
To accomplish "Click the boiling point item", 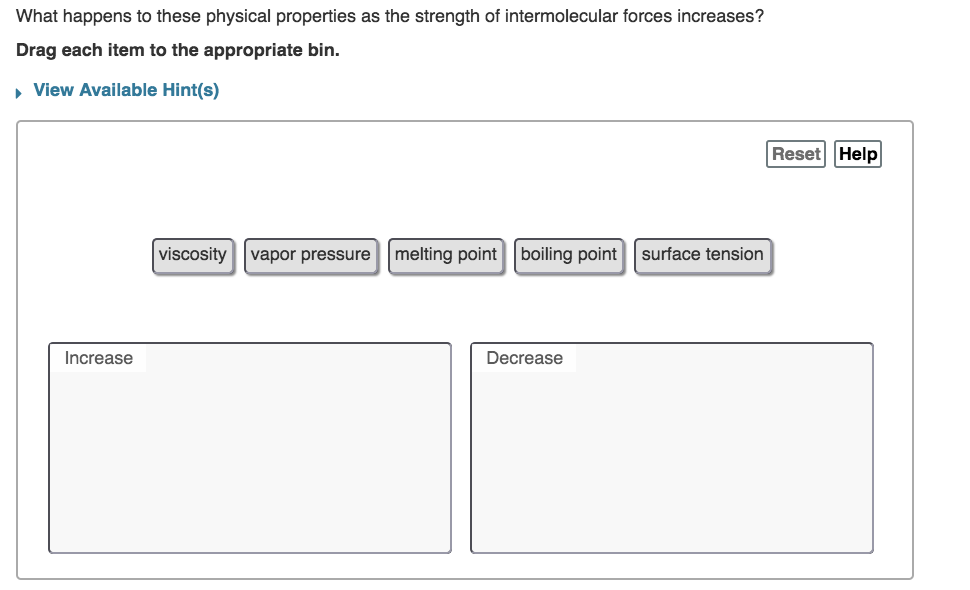I will [x=568, y=255].
